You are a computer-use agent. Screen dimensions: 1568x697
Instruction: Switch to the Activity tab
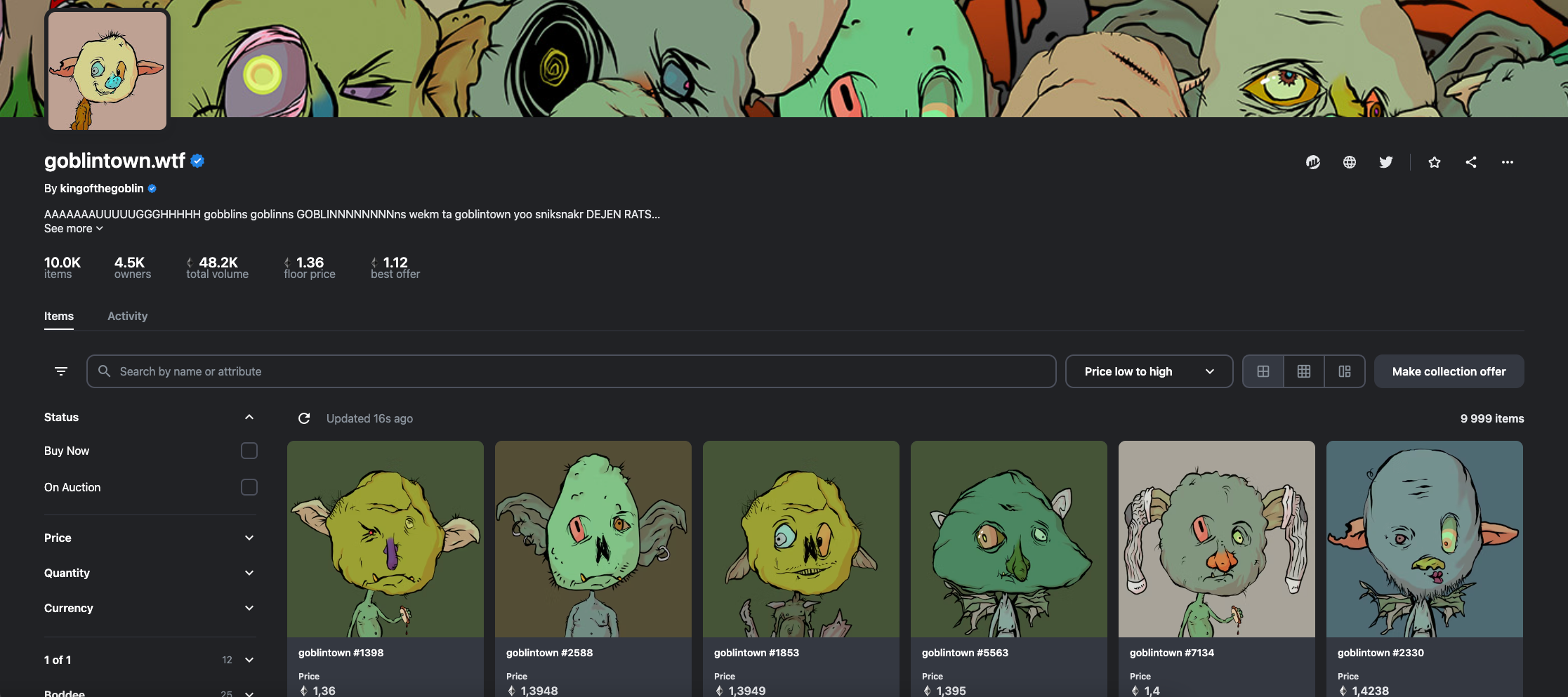click(x=128, y=316)
